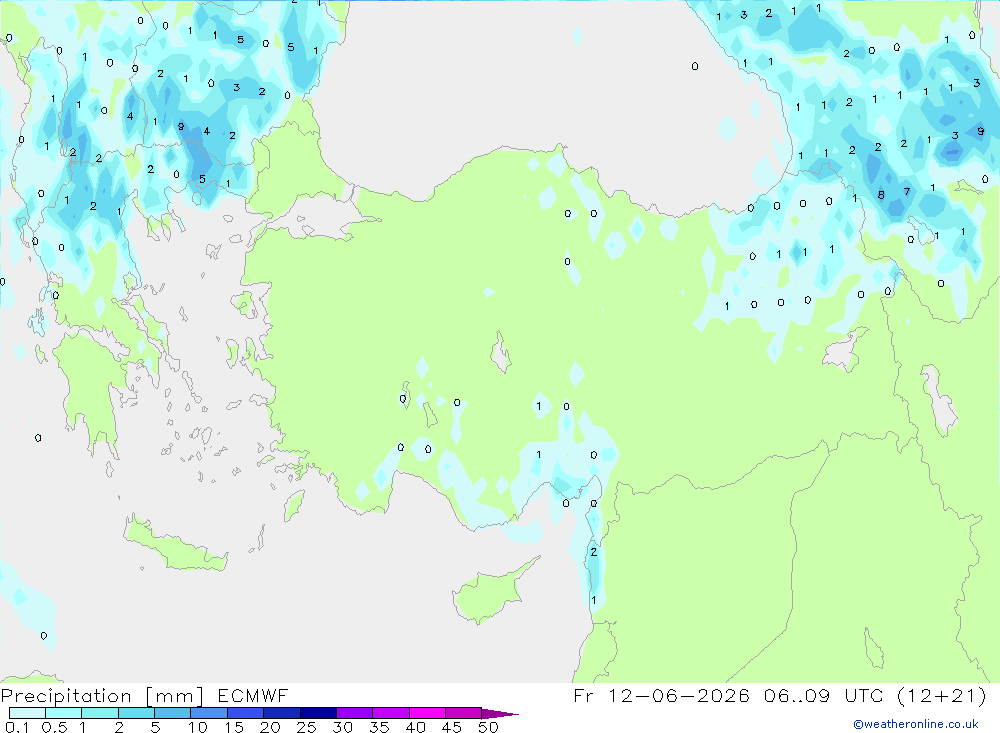Click the legend value "15"

tap(234, 727)
